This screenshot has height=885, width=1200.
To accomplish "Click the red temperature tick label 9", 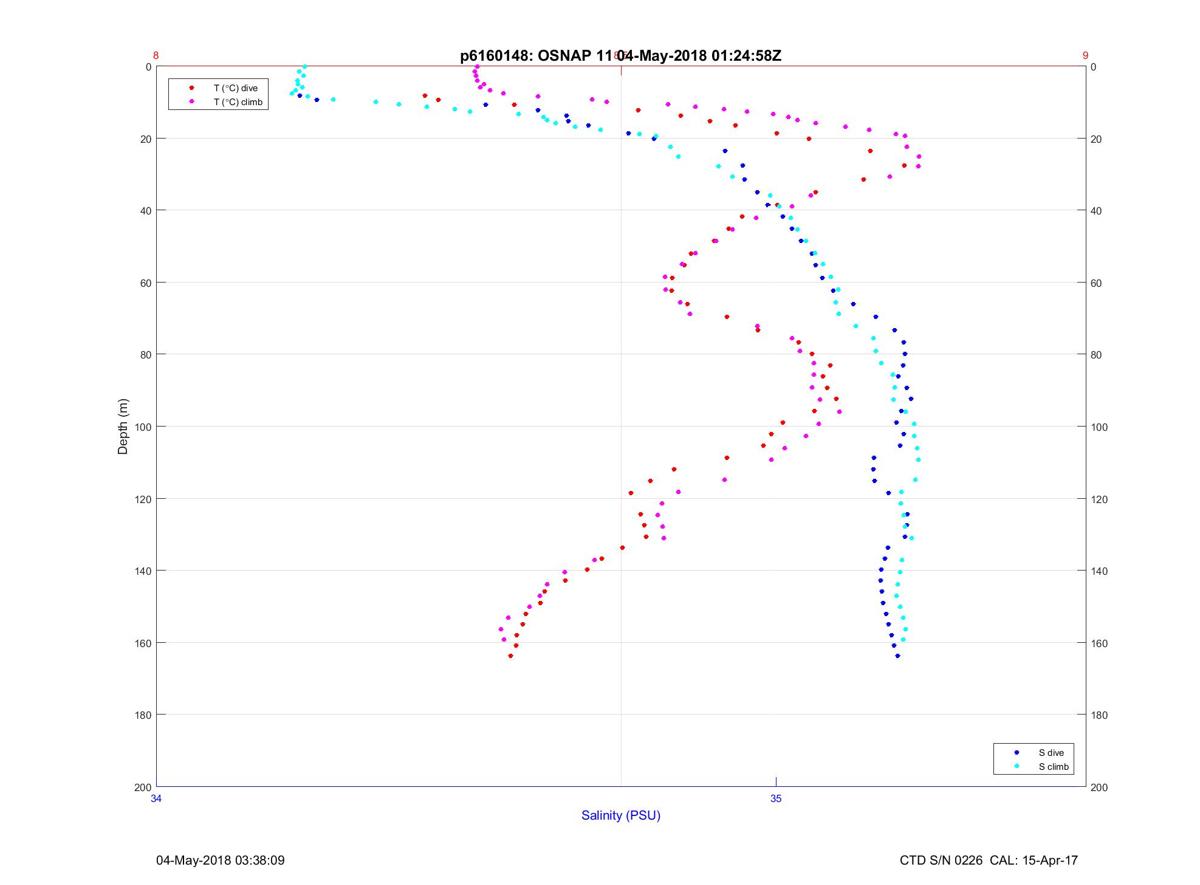I will tap(1085, 56).
